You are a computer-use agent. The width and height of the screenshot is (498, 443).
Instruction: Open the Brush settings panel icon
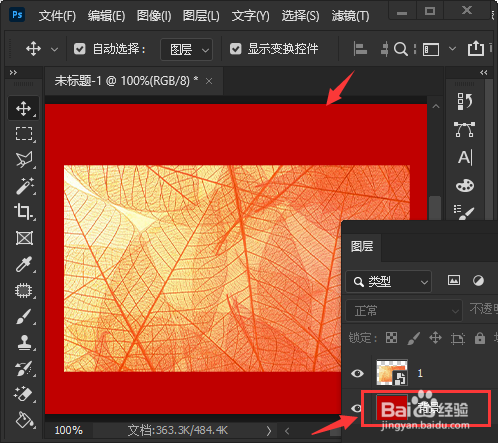click(x=464, y=212)
